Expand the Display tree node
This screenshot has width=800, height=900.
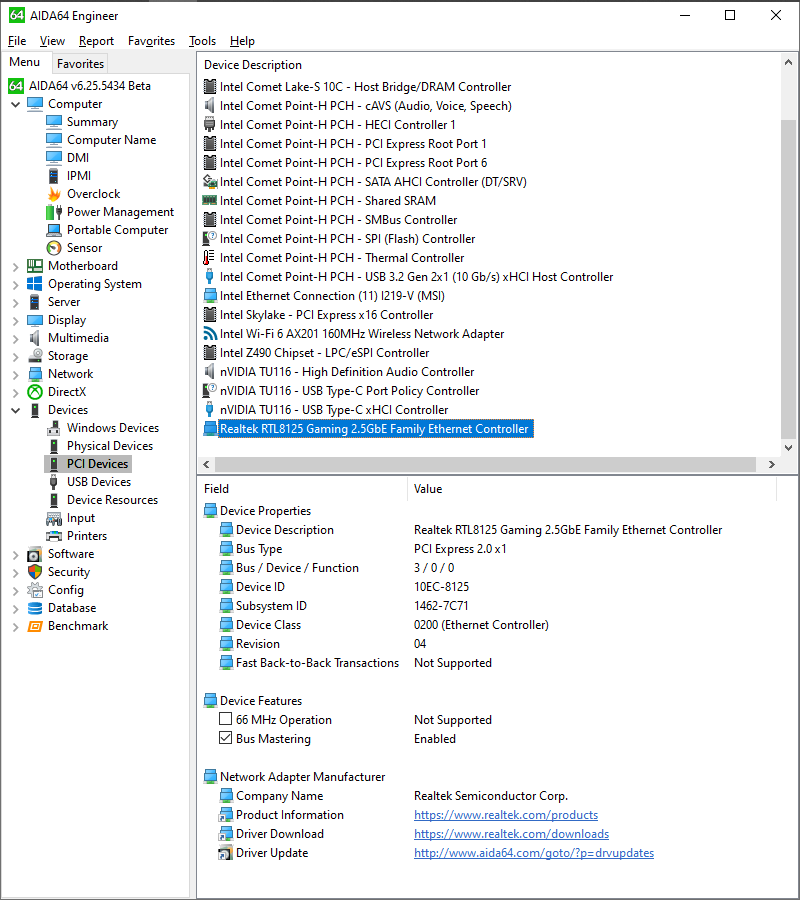pos(15,320)
